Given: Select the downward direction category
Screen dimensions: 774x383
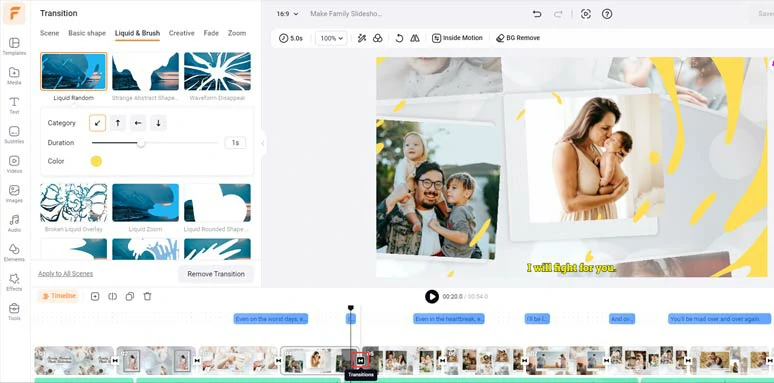Looking at the screenshot, I should point(158,123).
